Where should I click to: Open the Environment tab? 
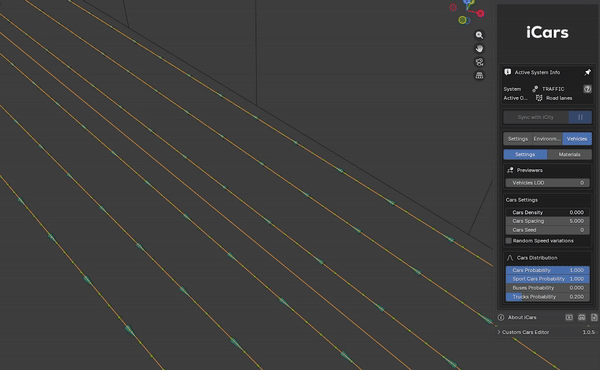tap(547, 139)
